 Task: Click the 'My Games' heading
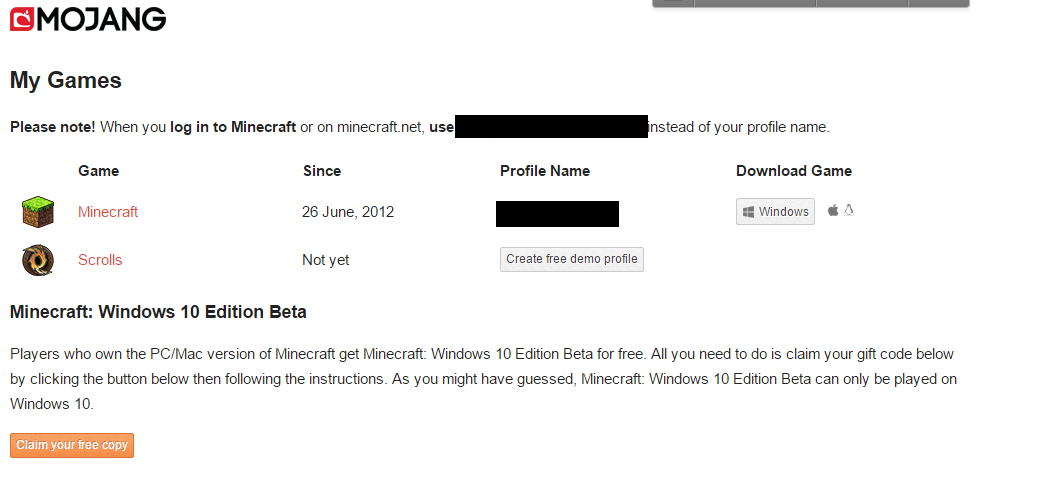tap(66, 81)
